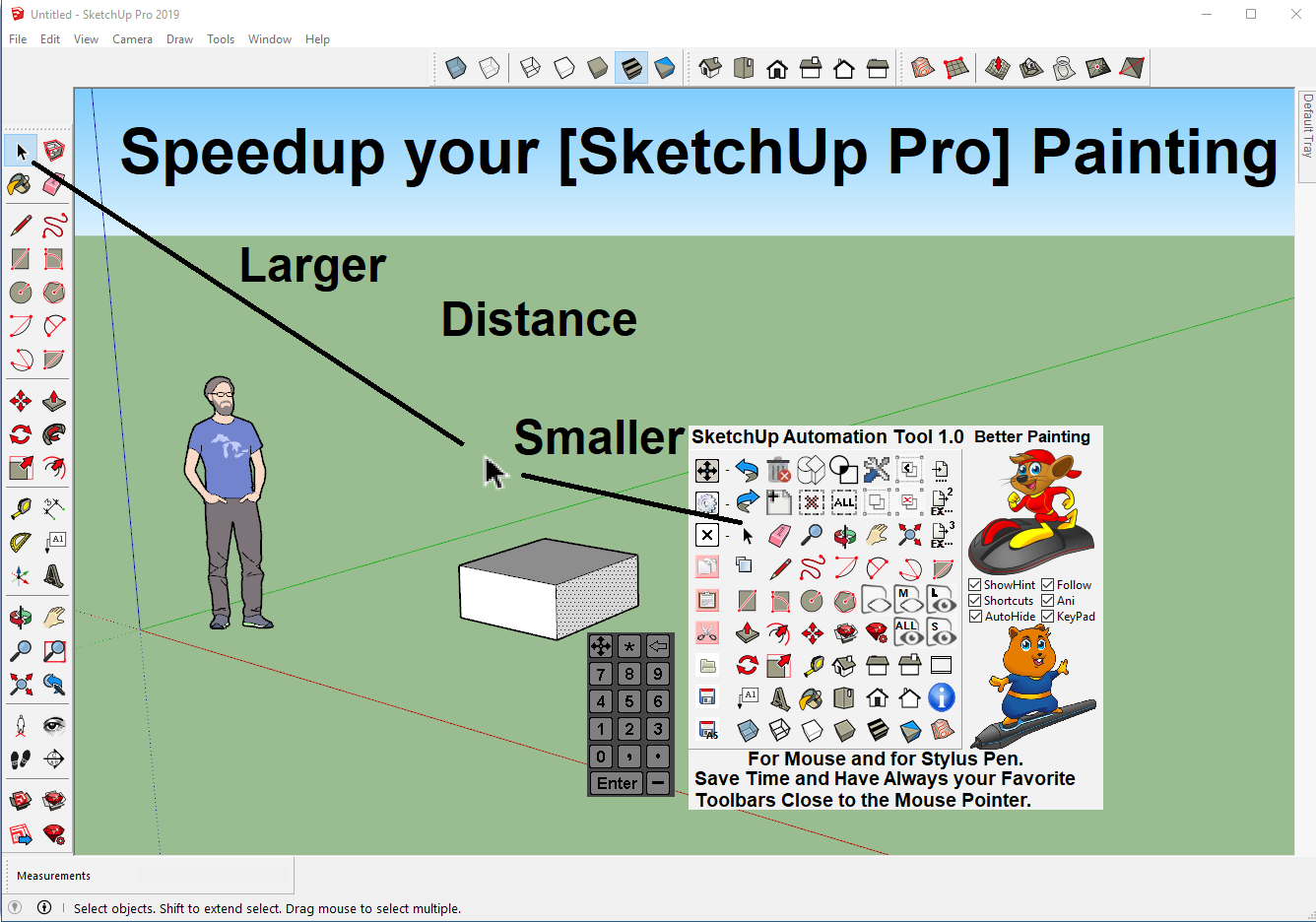Click the 0 key on the keypad
Viewport: 1316px width, 922px height.
click(601, 757)
